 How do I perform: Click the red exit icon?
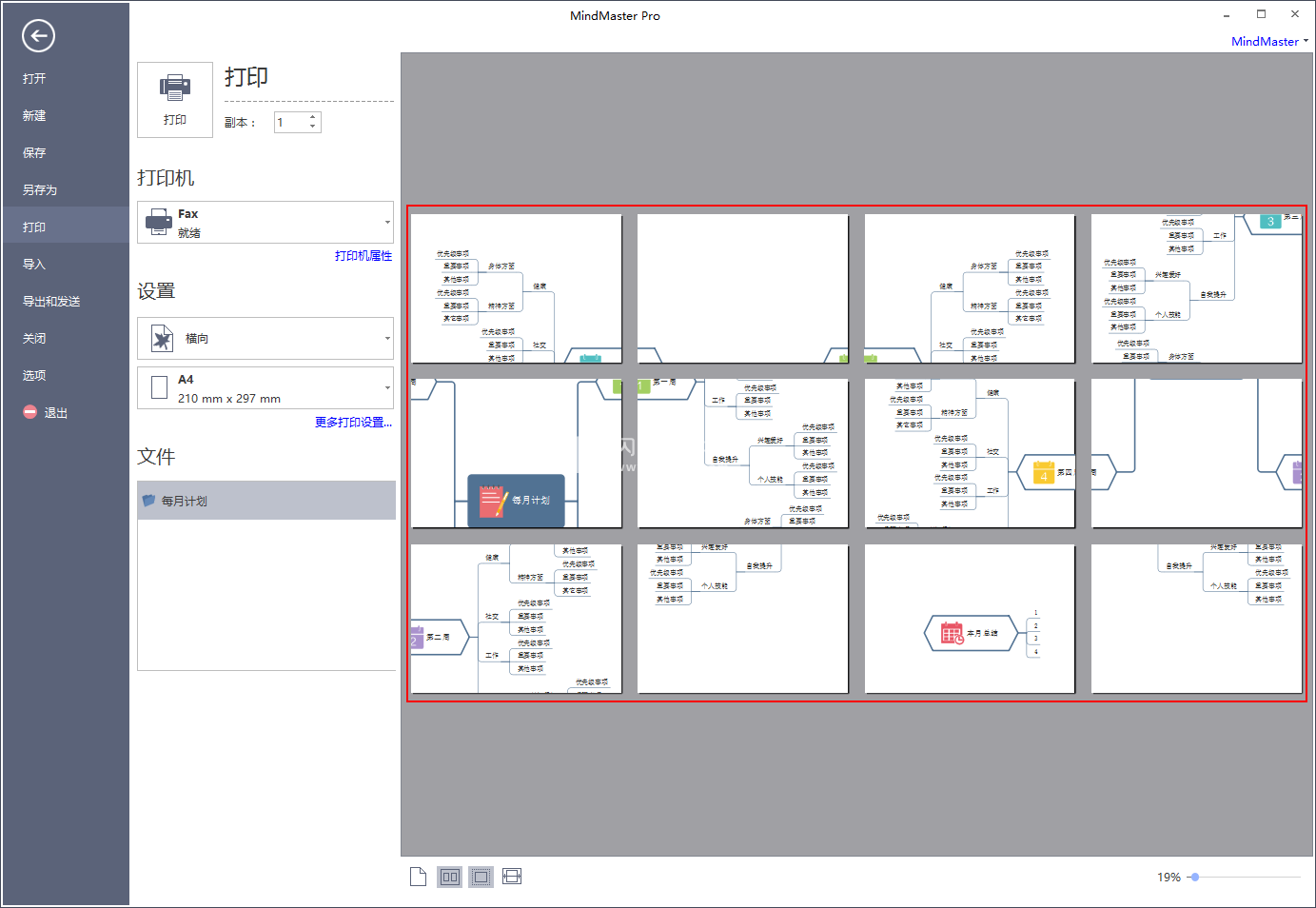pos(30,412)
